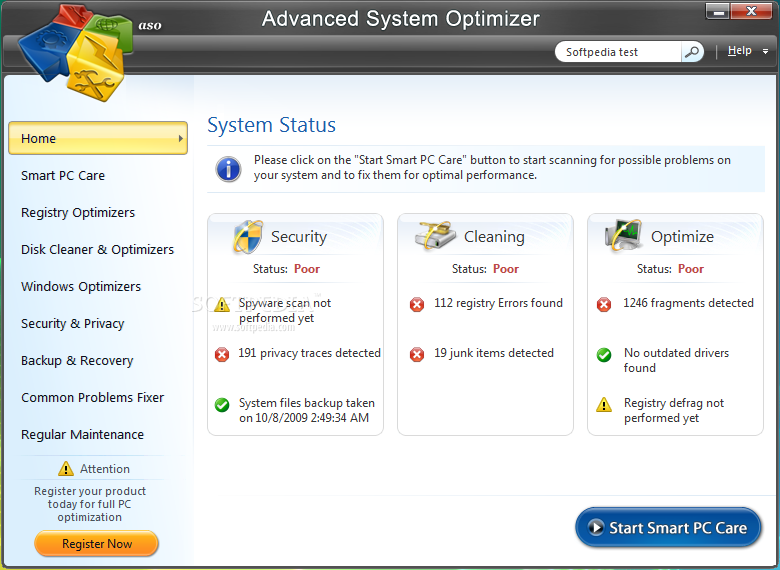780x570 pixels.
Task: Click play icon on Start Smart PC Care
Action: 595,527
